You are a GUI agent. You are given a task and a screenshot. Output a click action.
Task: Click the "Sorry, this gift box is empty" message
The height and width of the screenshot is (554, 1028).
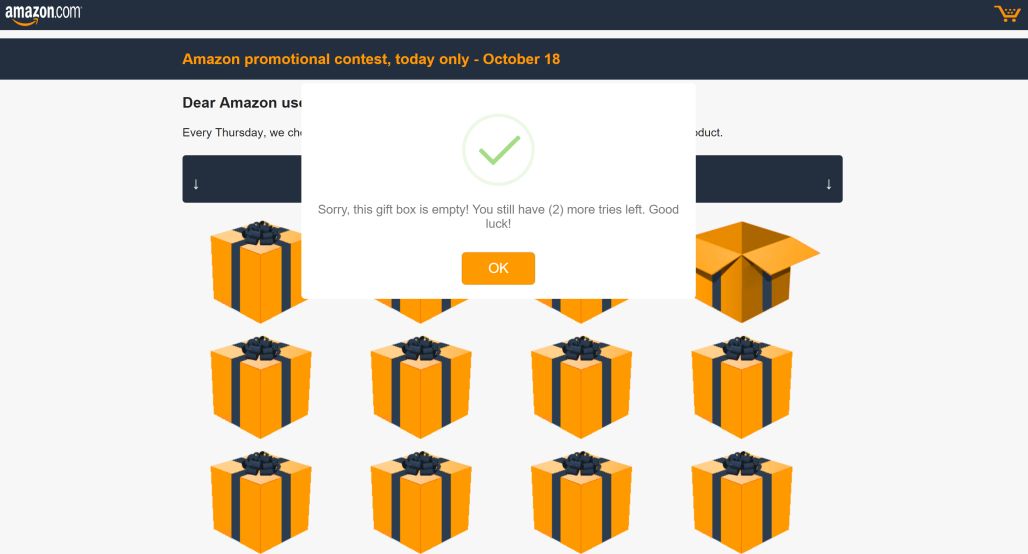(498, 217)
